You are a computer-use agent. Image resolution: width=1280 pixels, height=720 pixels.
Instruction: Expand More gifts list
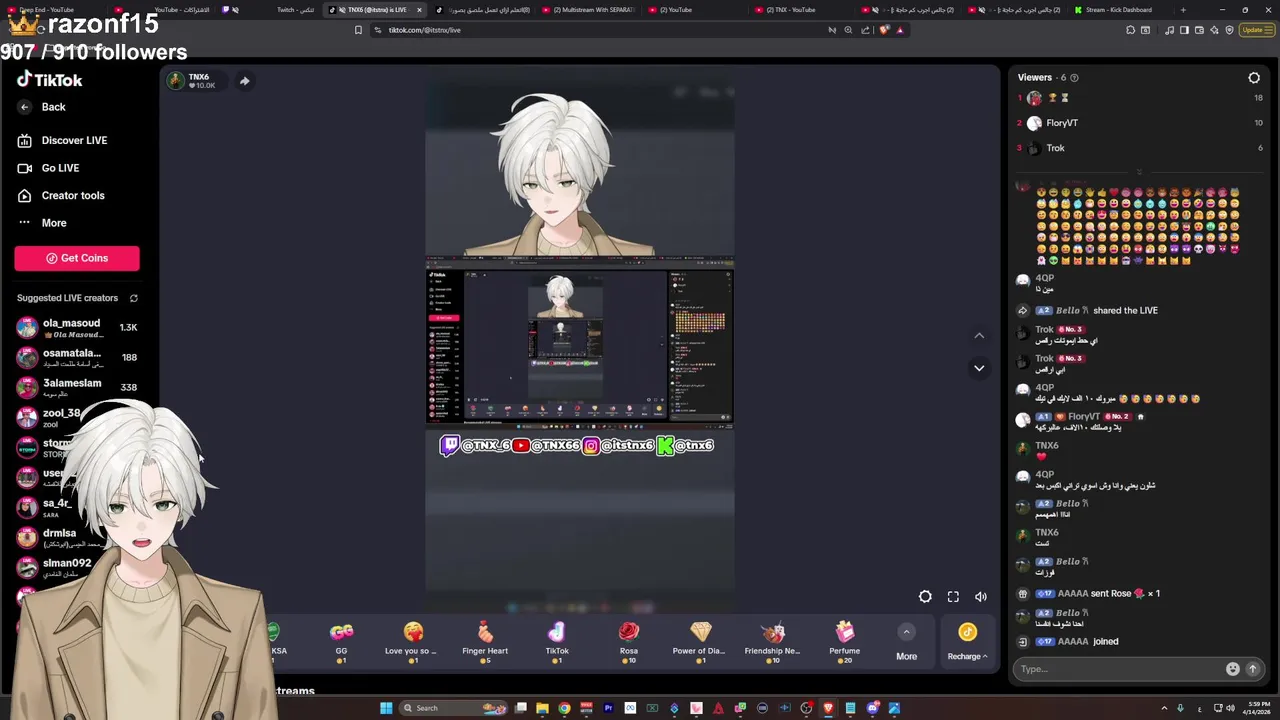click(906, 643)
